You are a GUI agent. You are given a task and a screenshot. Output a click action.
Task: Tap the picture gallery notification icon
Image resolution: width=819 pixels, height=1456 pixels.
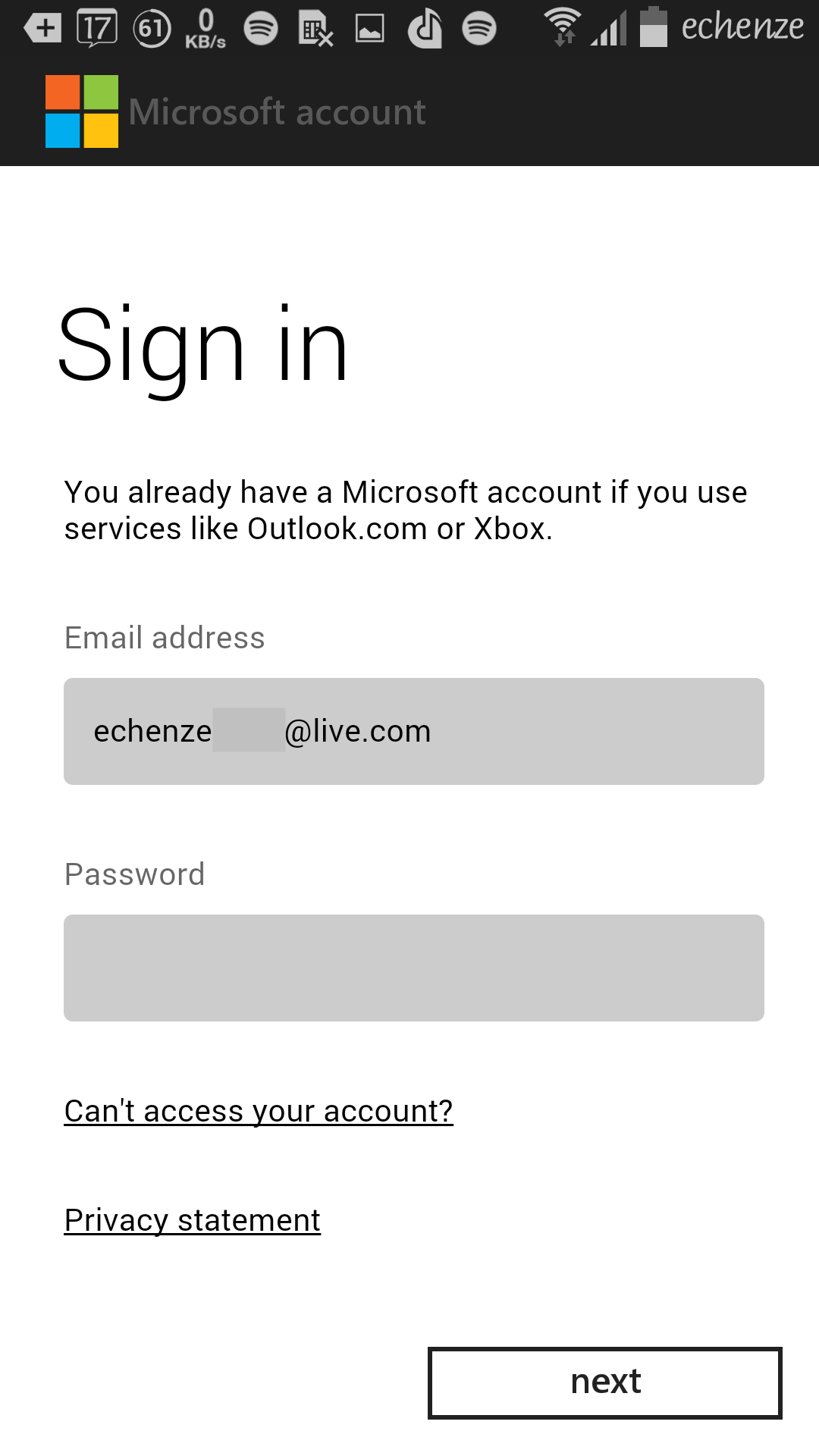(x=370, y=29)
